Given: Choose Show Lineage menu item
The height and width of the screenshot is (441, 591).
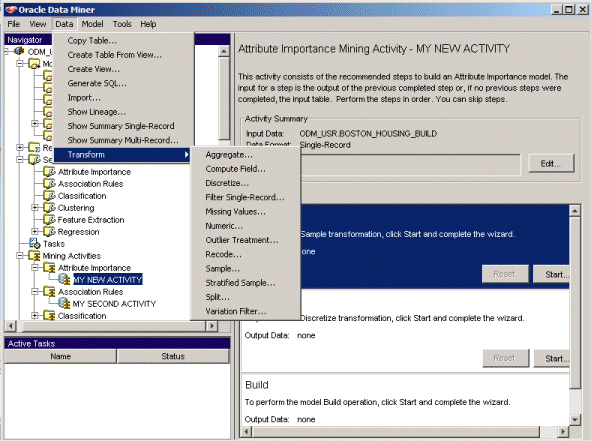Looking at the screenshot, I should [124, 112].
